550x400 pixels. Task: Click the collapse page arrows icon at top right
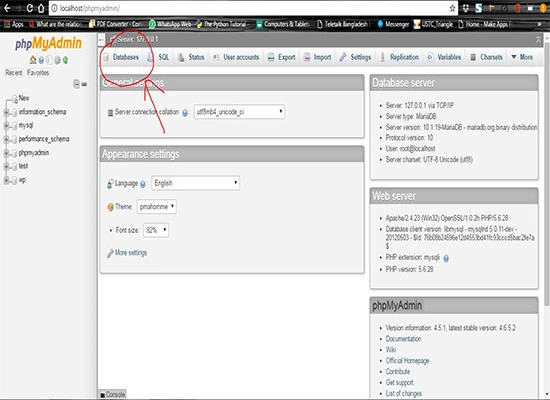click(x=538, y=40)
